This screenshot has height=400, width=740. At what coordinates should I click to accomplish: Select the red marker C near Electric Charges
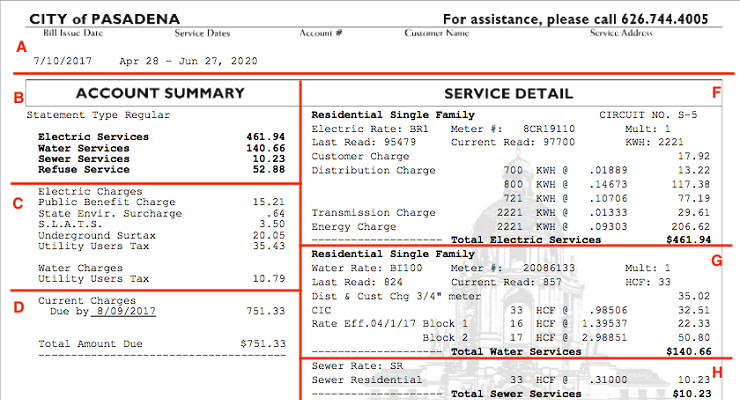tap(17, 204)
